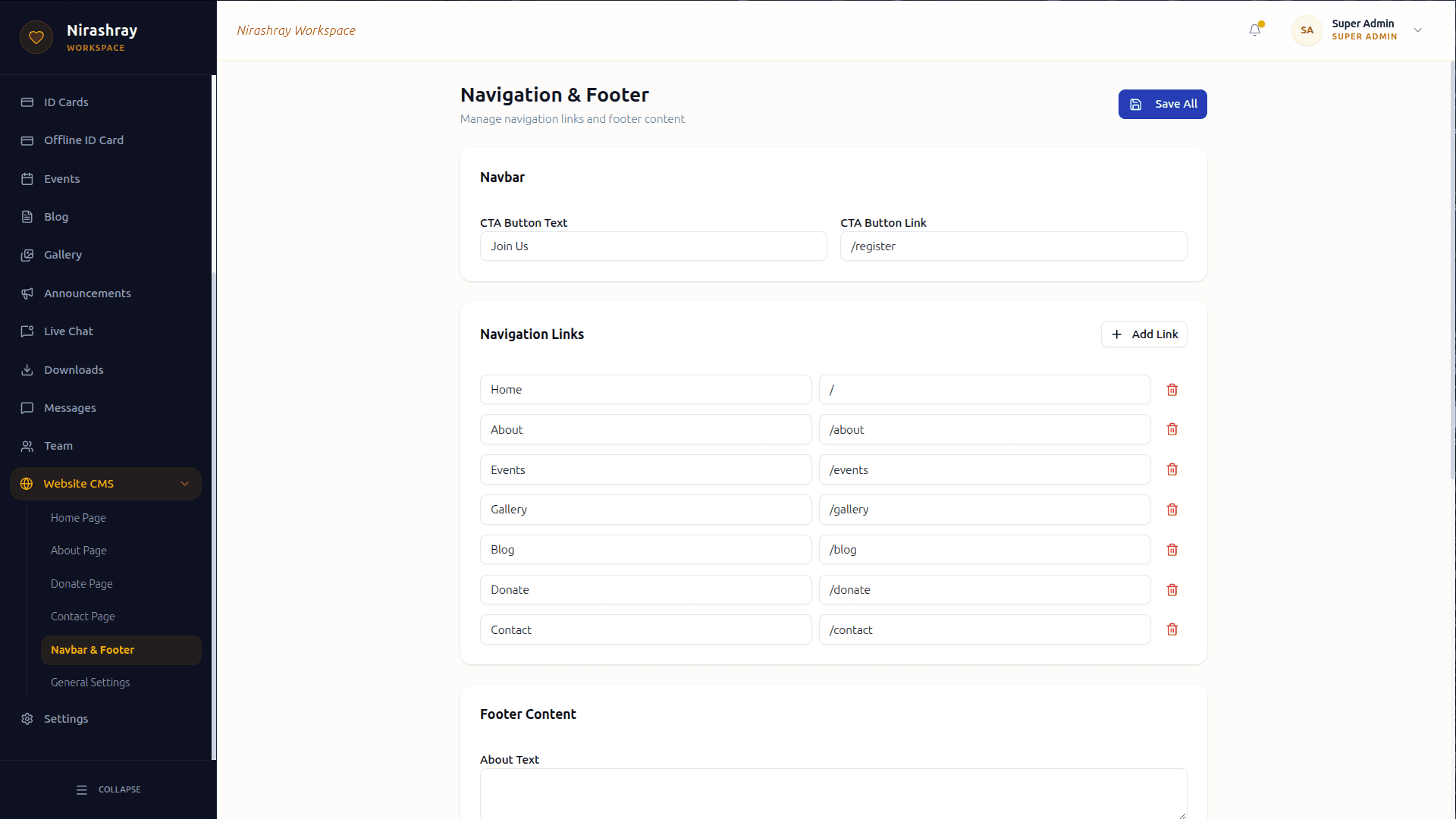Remove the Gallery link row
The image size is (1456, 819).
pos(1172,510)
